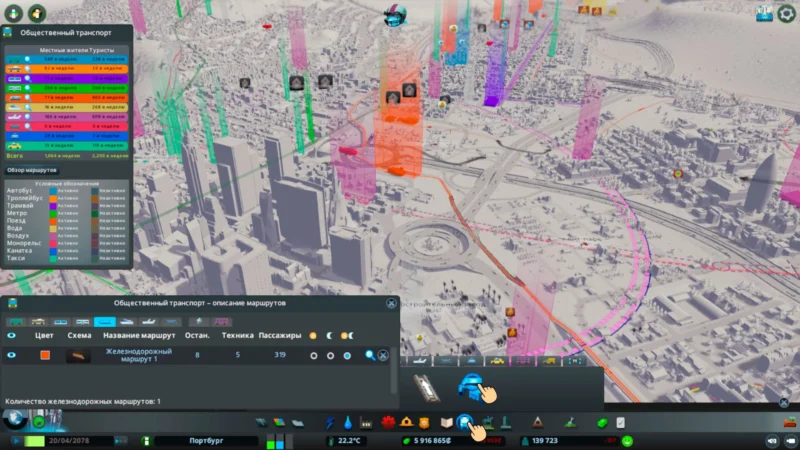Click magnifier in the pink airplane statistics row
The width and height of the screenshot is (800, 450).
(28, 117)
